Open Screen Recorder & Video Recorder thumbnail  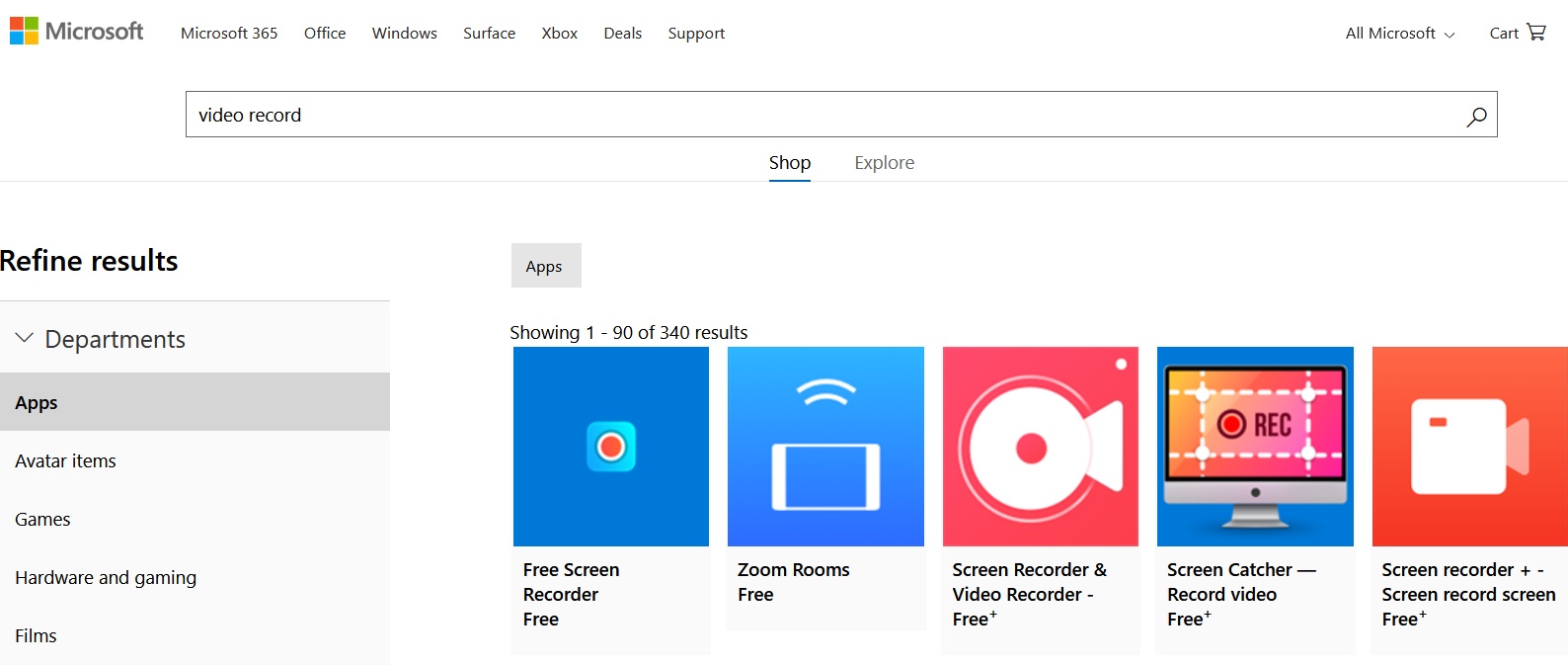click(1041, 447)
